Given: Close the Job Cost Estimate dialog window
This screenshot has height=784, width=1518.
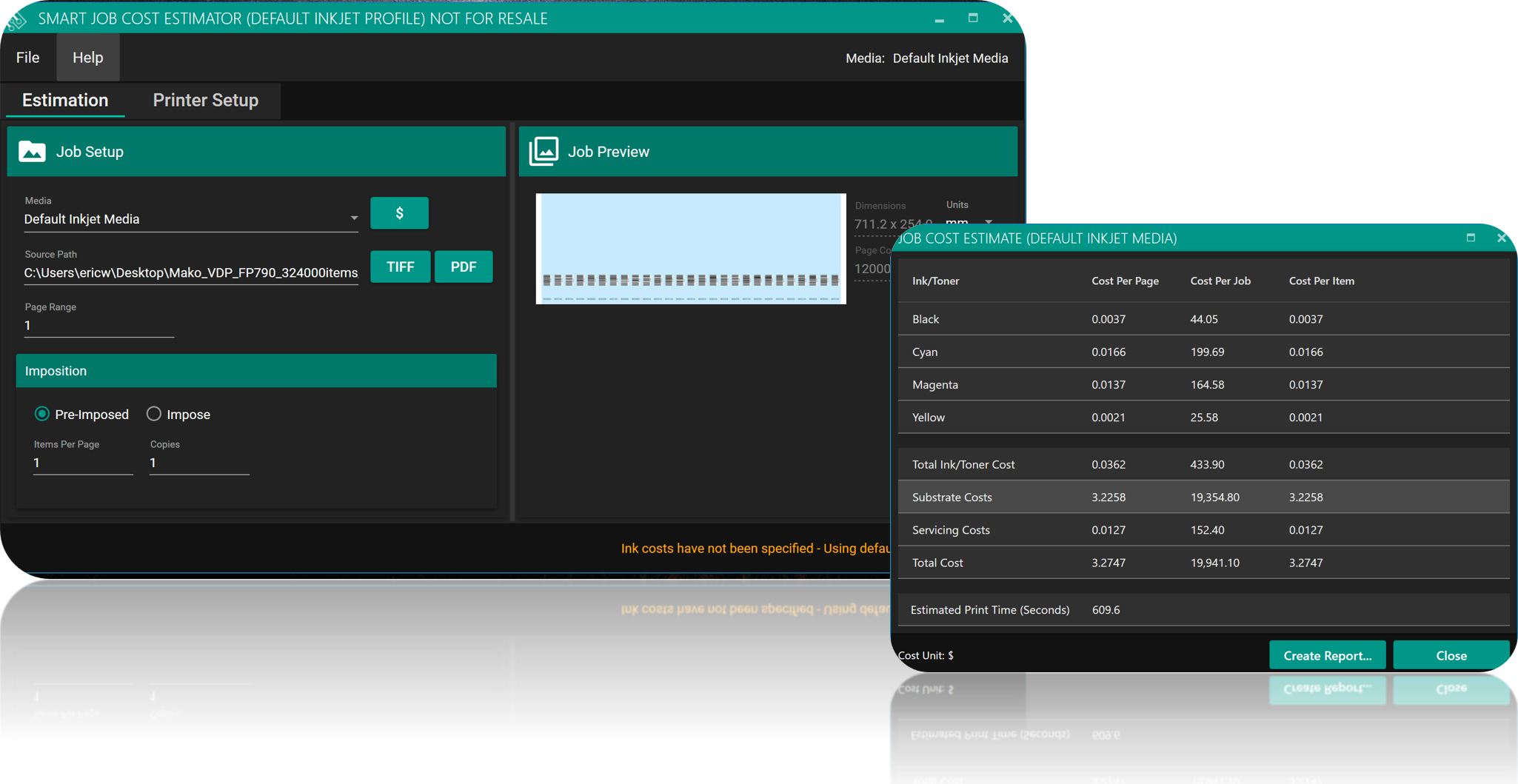Looking at the screenshot, I should click(1501, 238).
